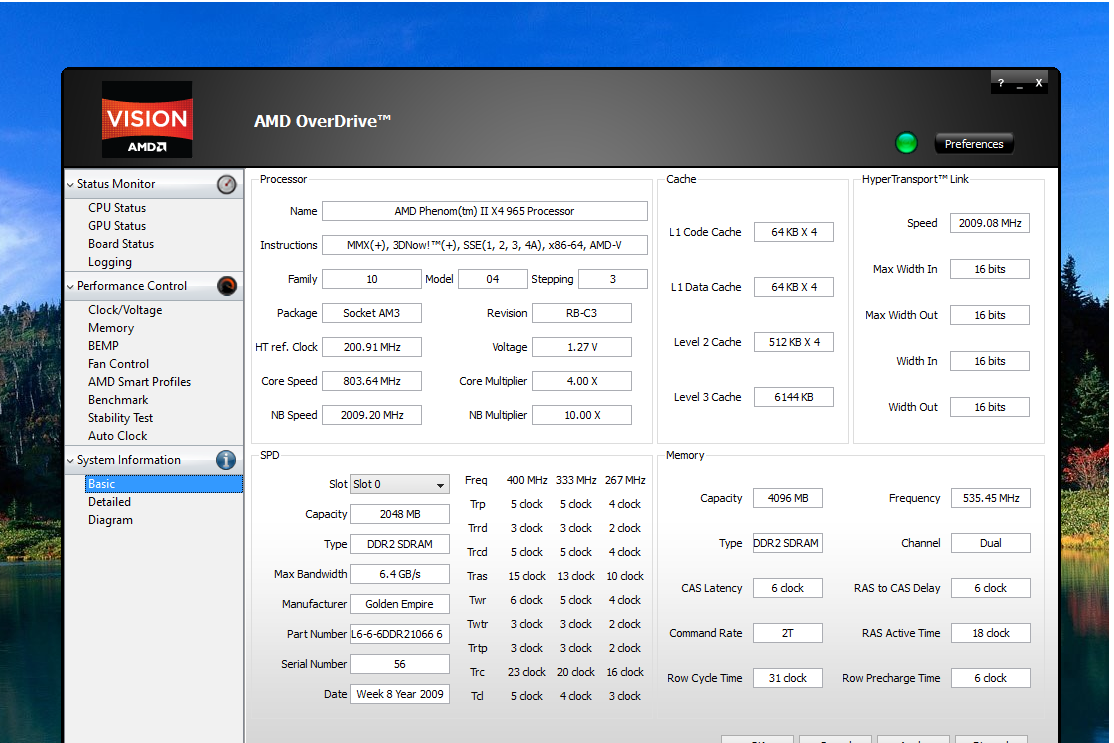Click the Package Socket AM3 field

click(372, 313)
